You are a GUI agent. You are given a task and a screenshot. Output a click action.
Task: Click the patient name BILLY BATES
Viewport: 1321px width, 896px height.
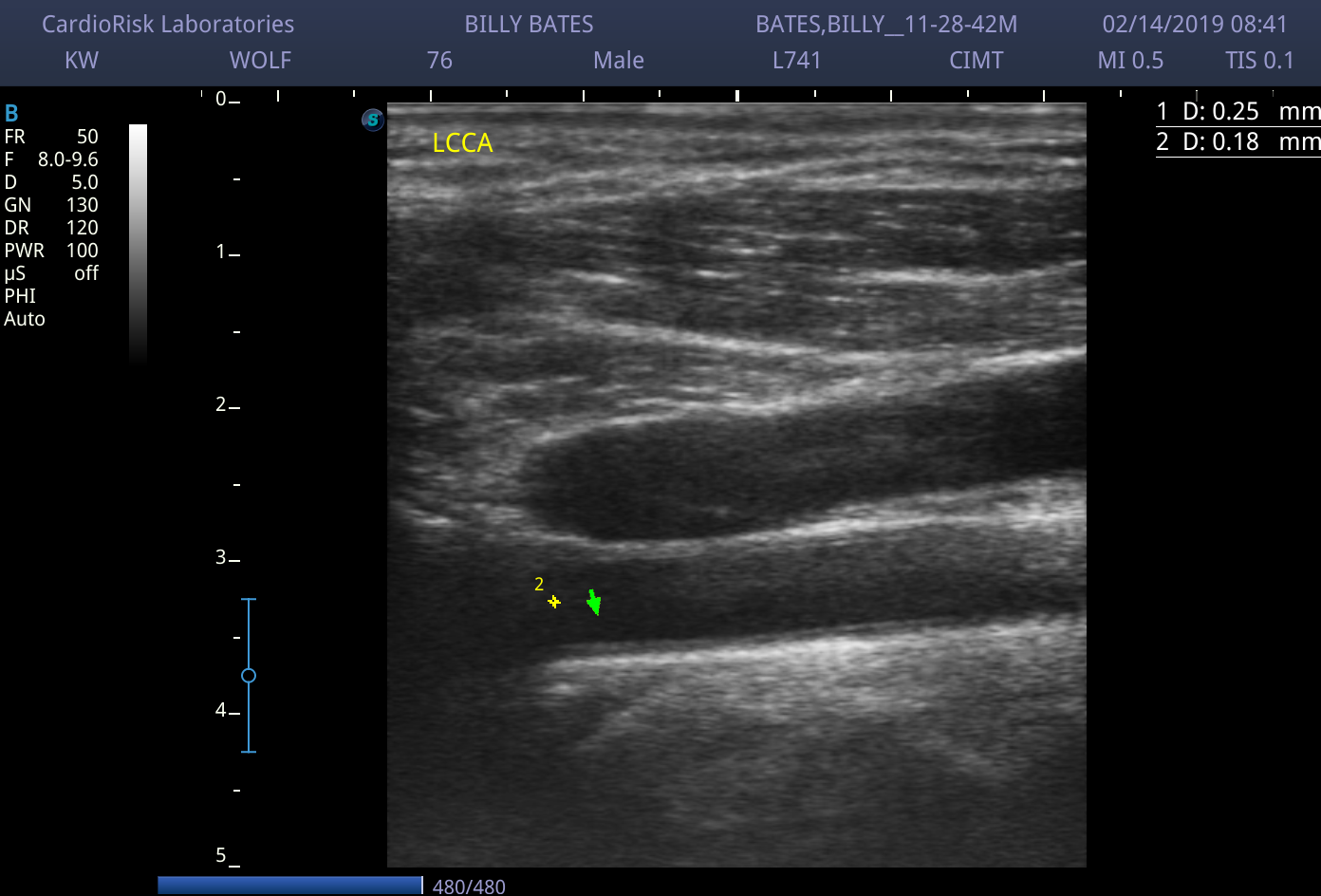coord(529,25)
